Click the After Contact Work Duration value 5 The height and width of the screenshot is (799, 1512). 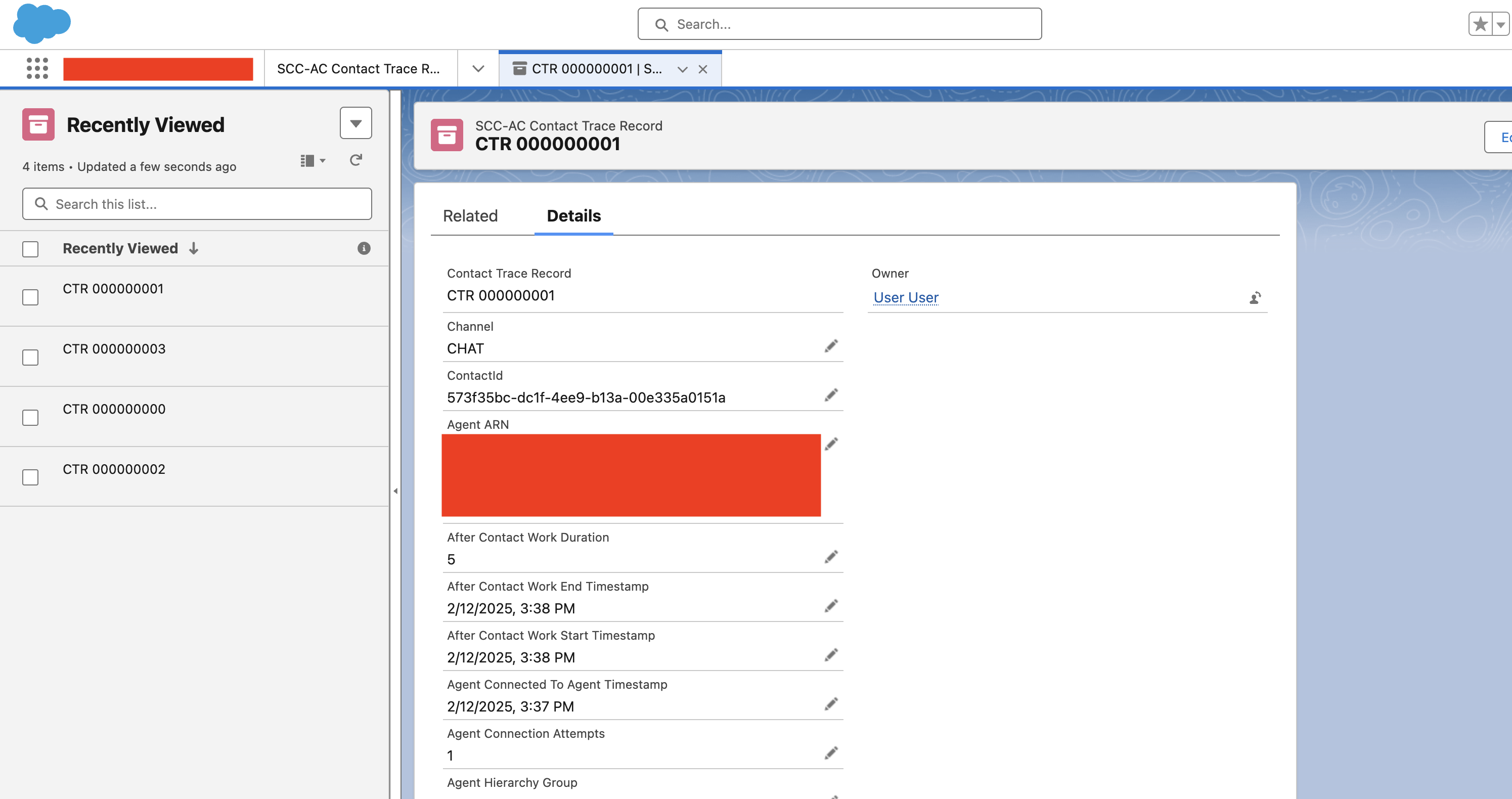(451, 559)
